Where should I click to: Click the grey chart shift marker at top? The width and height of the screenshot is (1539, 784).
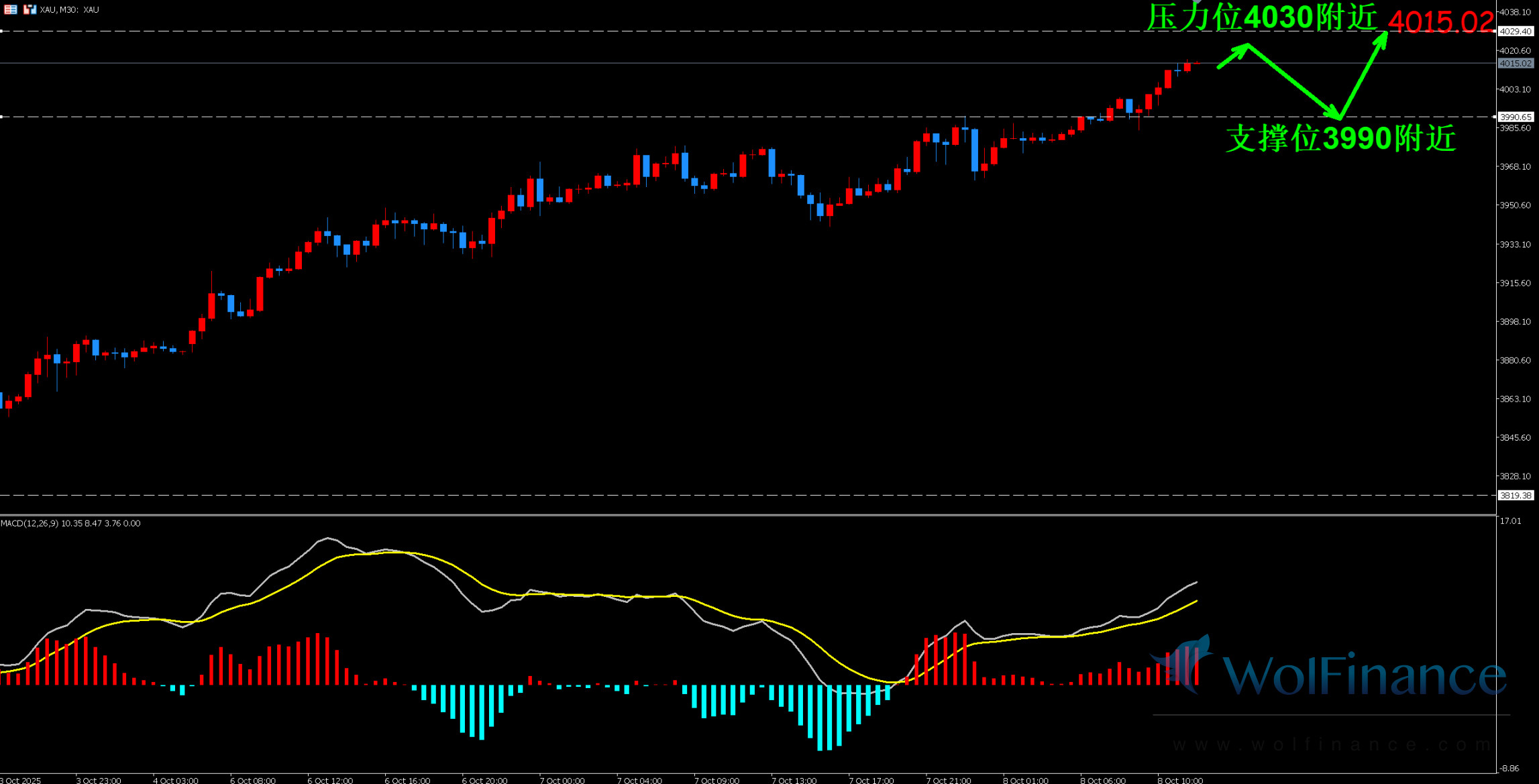pyautogui.click(x=1198, y=2)
